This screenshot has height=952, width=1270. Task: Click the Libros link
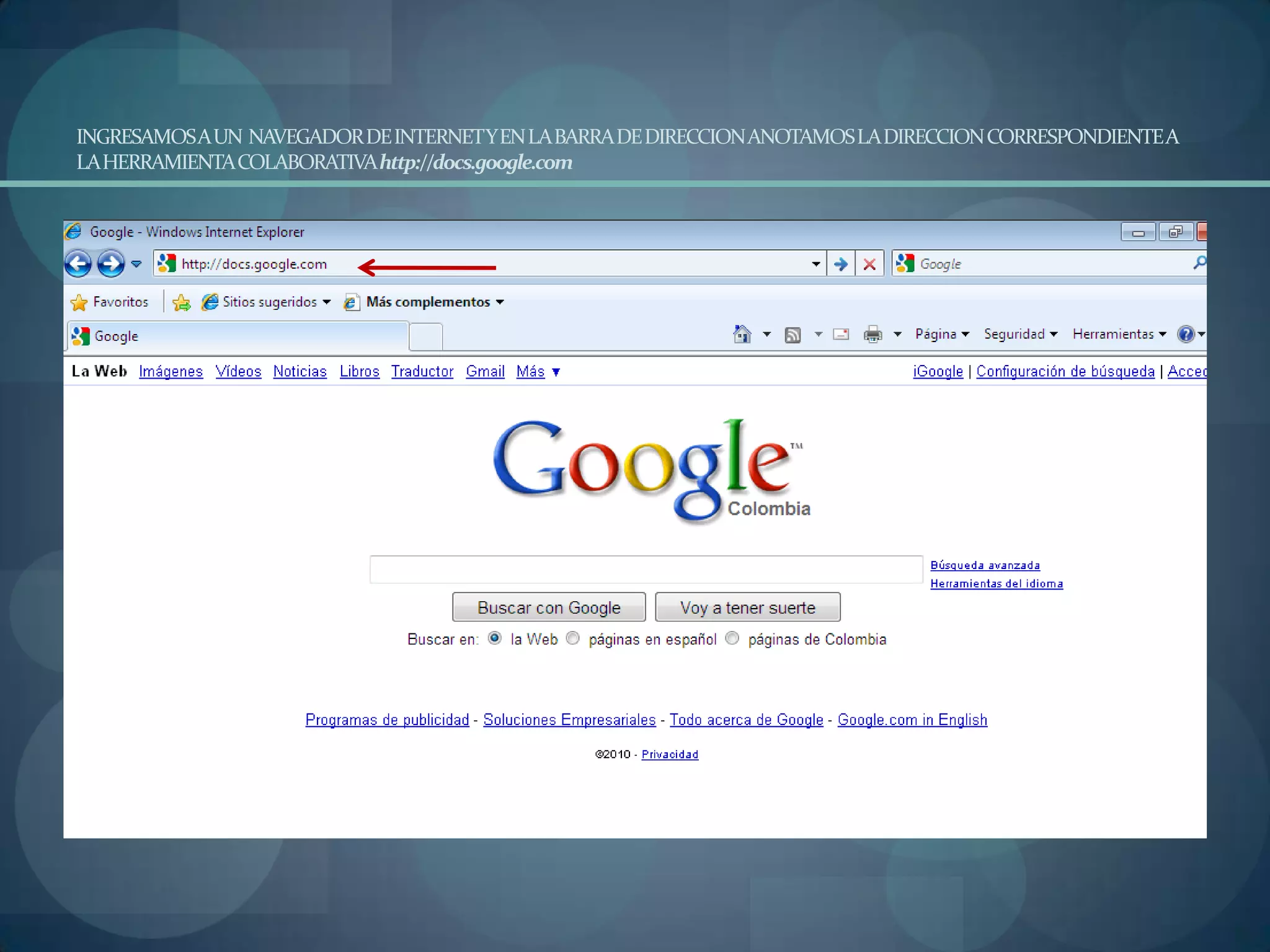360,371
